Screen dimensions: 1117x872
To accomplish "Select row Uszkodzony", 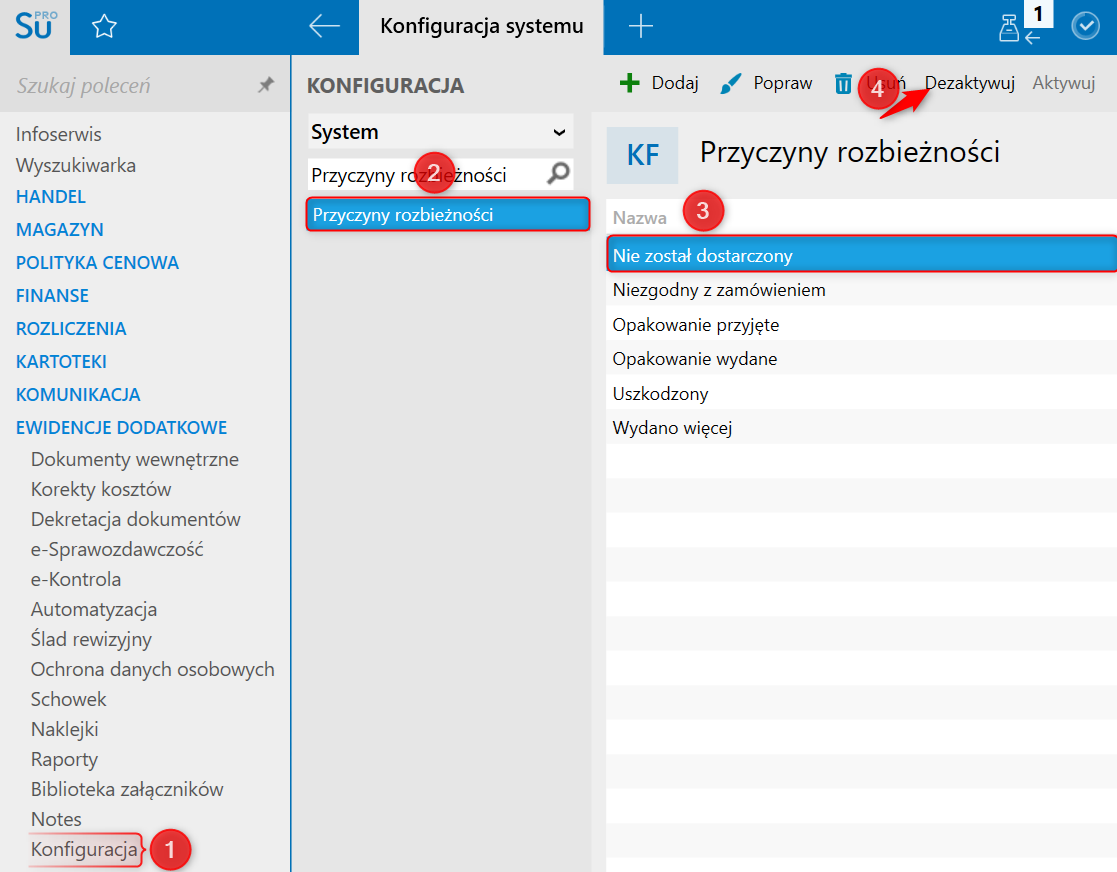I will 861,394.
